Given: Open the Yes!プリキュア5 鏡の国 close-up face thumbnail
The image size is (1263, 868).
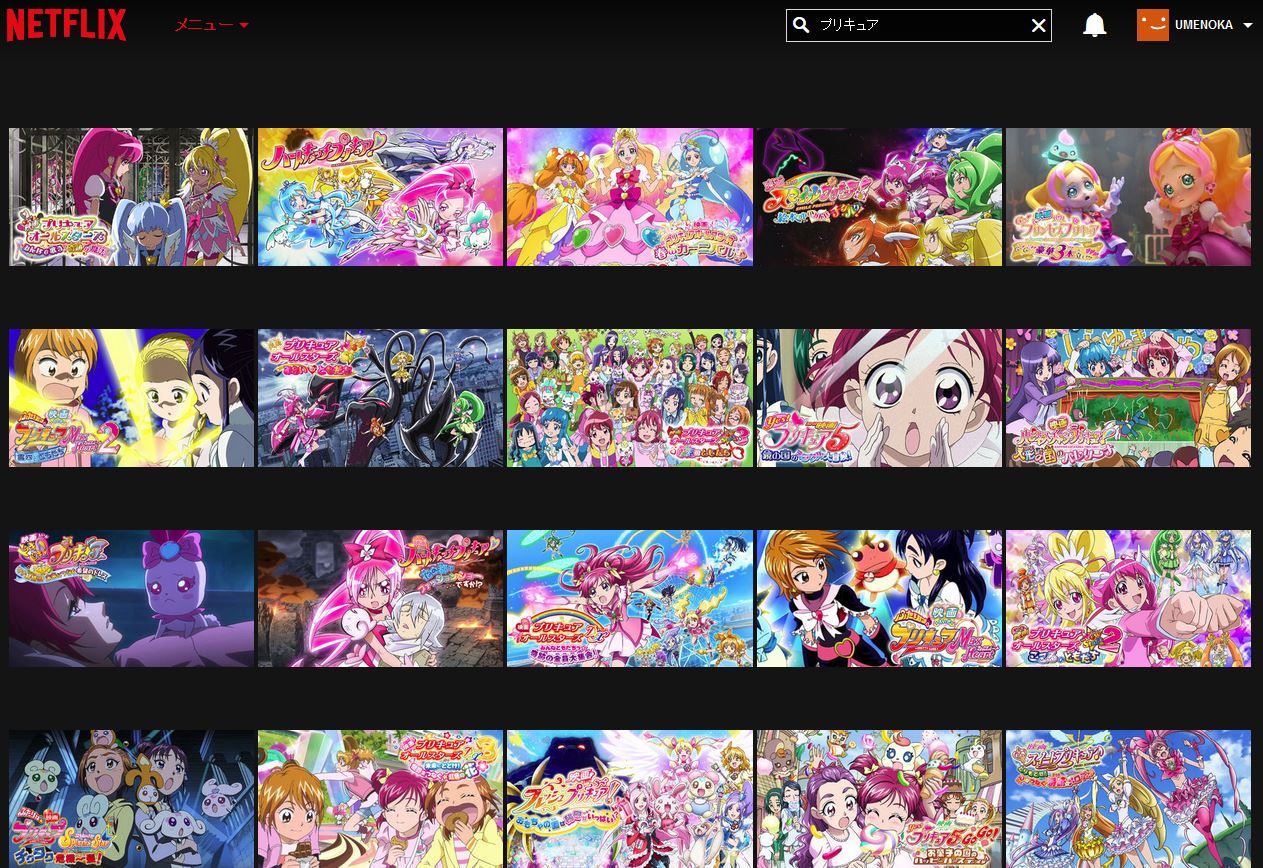Looking at the screenshot, I should (x=879, y=398).
